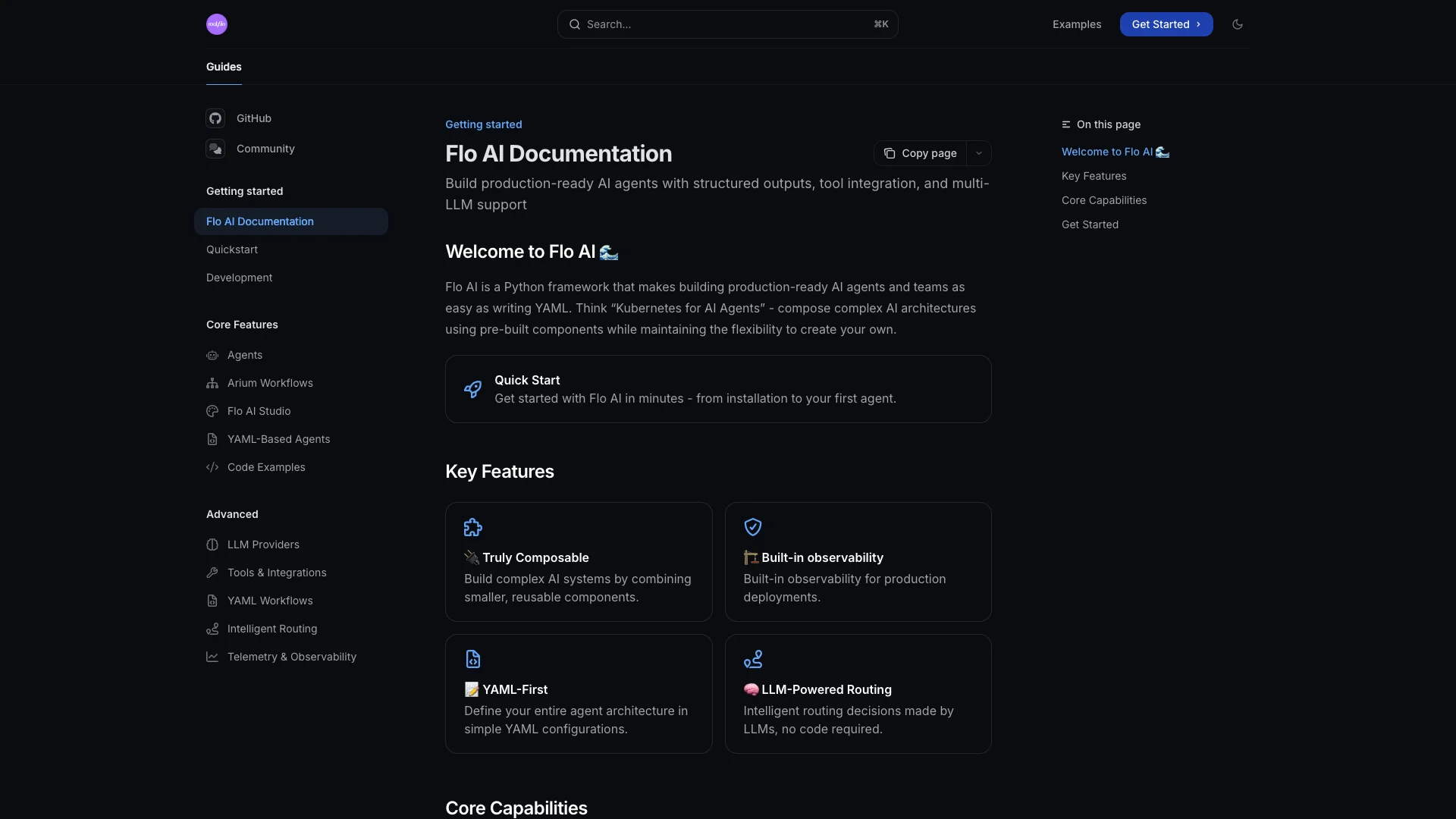Open Arium Workflows in the sidebar
Image resolution: width=1456 pixels, height=819 pixels.
click(x=270, y=383)
